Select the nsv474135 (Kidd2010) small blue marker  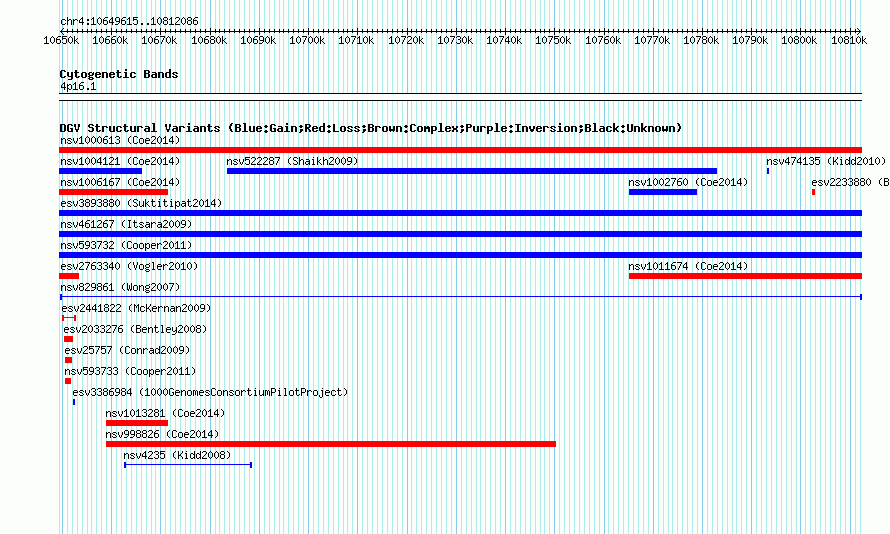[768, 171]
